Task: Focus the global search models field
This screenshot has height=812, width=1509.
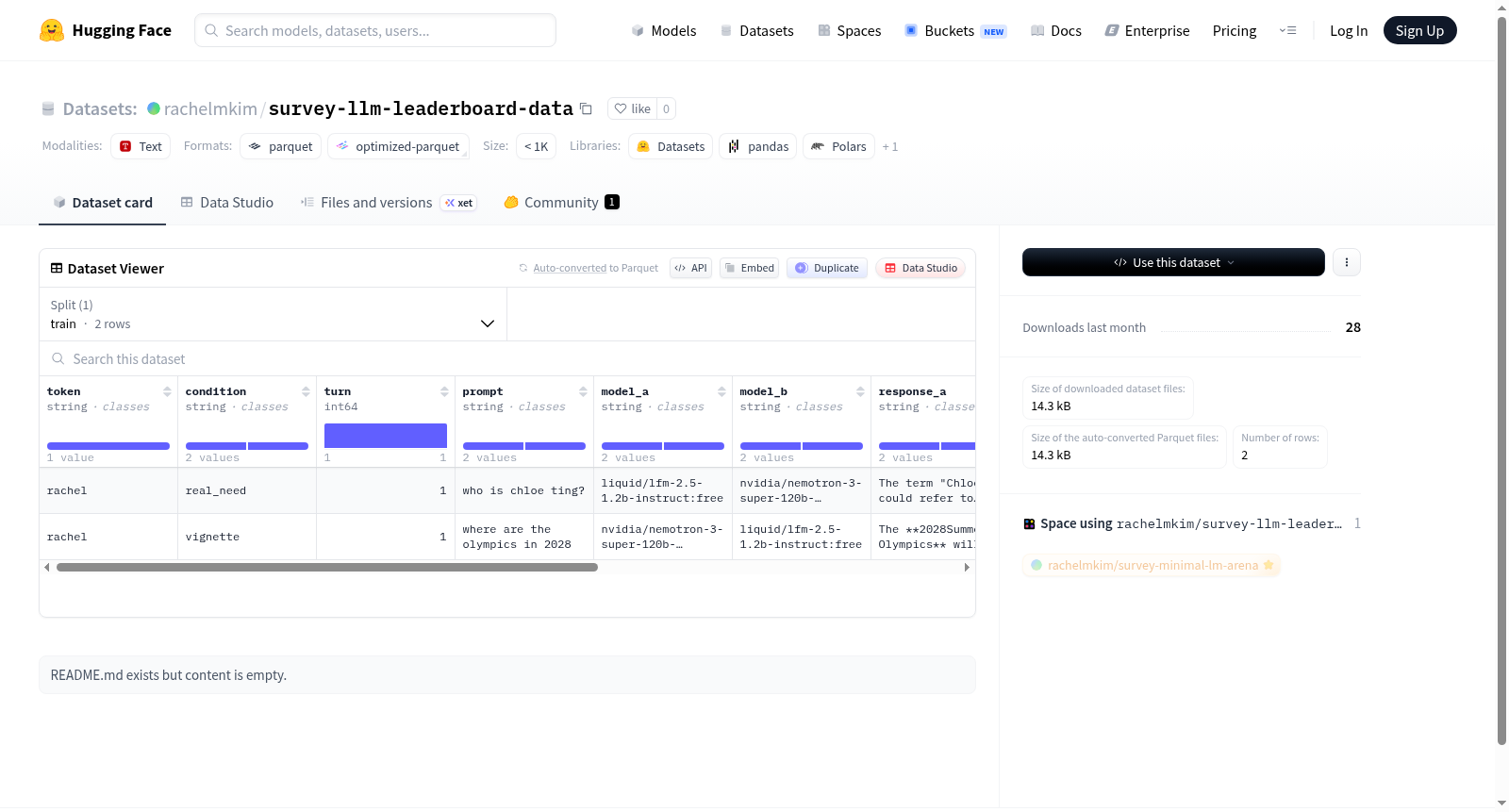Action: pos(375,30)
